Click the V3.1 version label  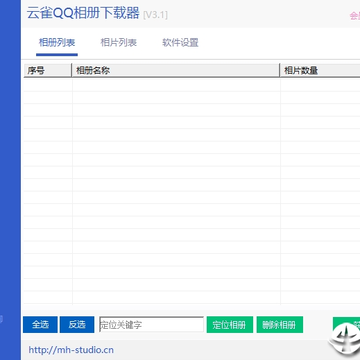(155, 15)
